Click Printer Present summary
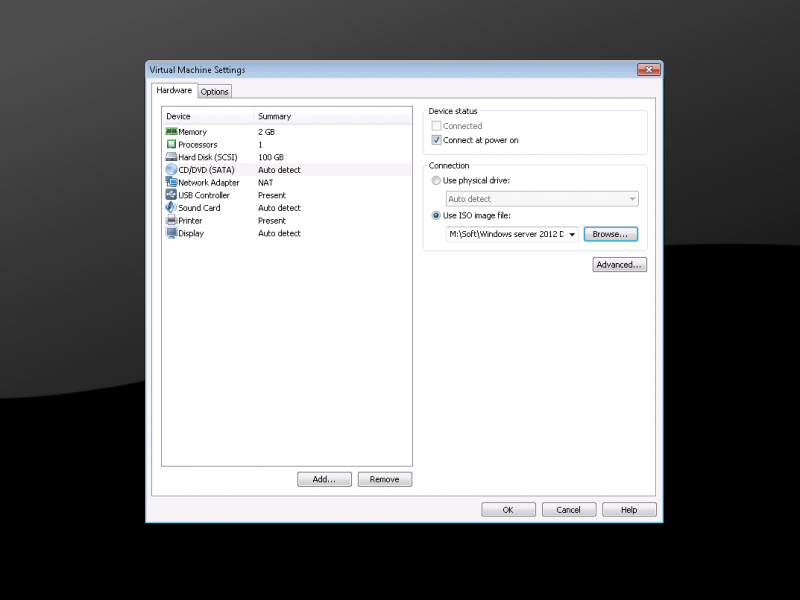The image size is (800, 600). [x=272, y=220]
